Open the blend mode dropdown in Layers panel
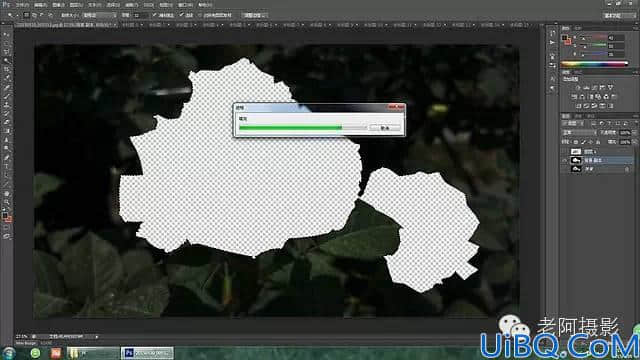This screenshot has height=360, width=640. point(579,133)
